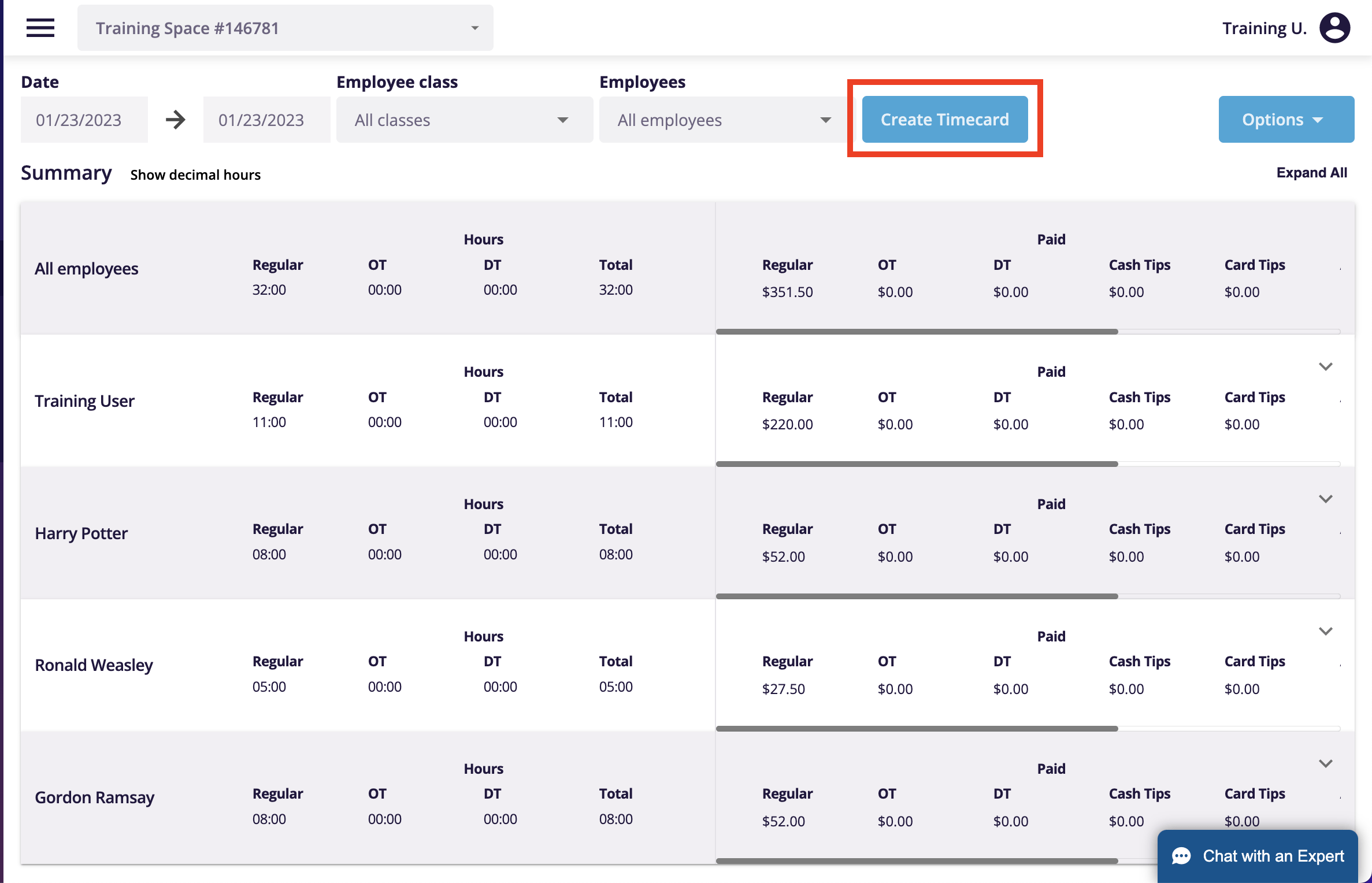
Task: Click the Create Timecard button
Action: (x=944, y=120)
